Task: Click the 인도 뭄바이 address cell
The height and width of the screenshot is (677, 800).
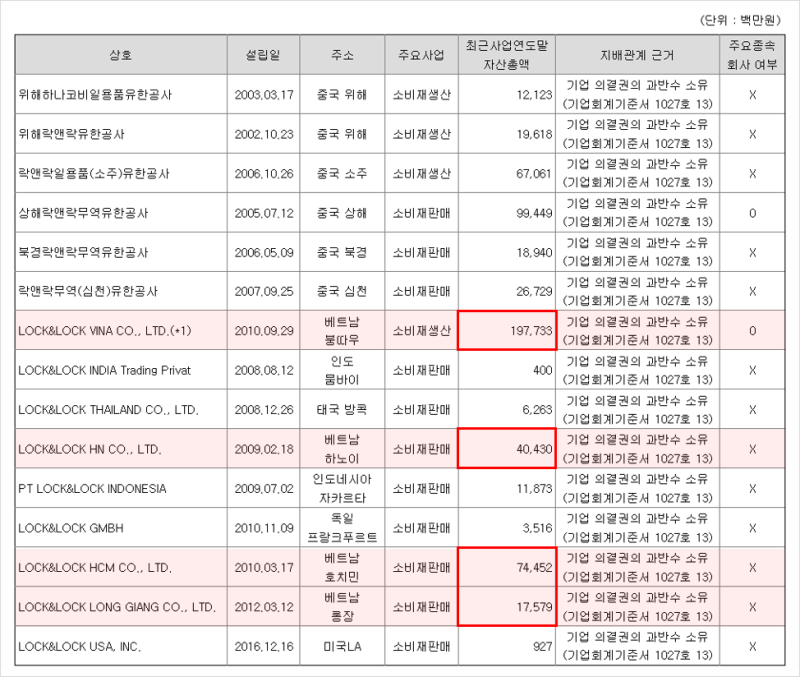Action: (342, 370)
